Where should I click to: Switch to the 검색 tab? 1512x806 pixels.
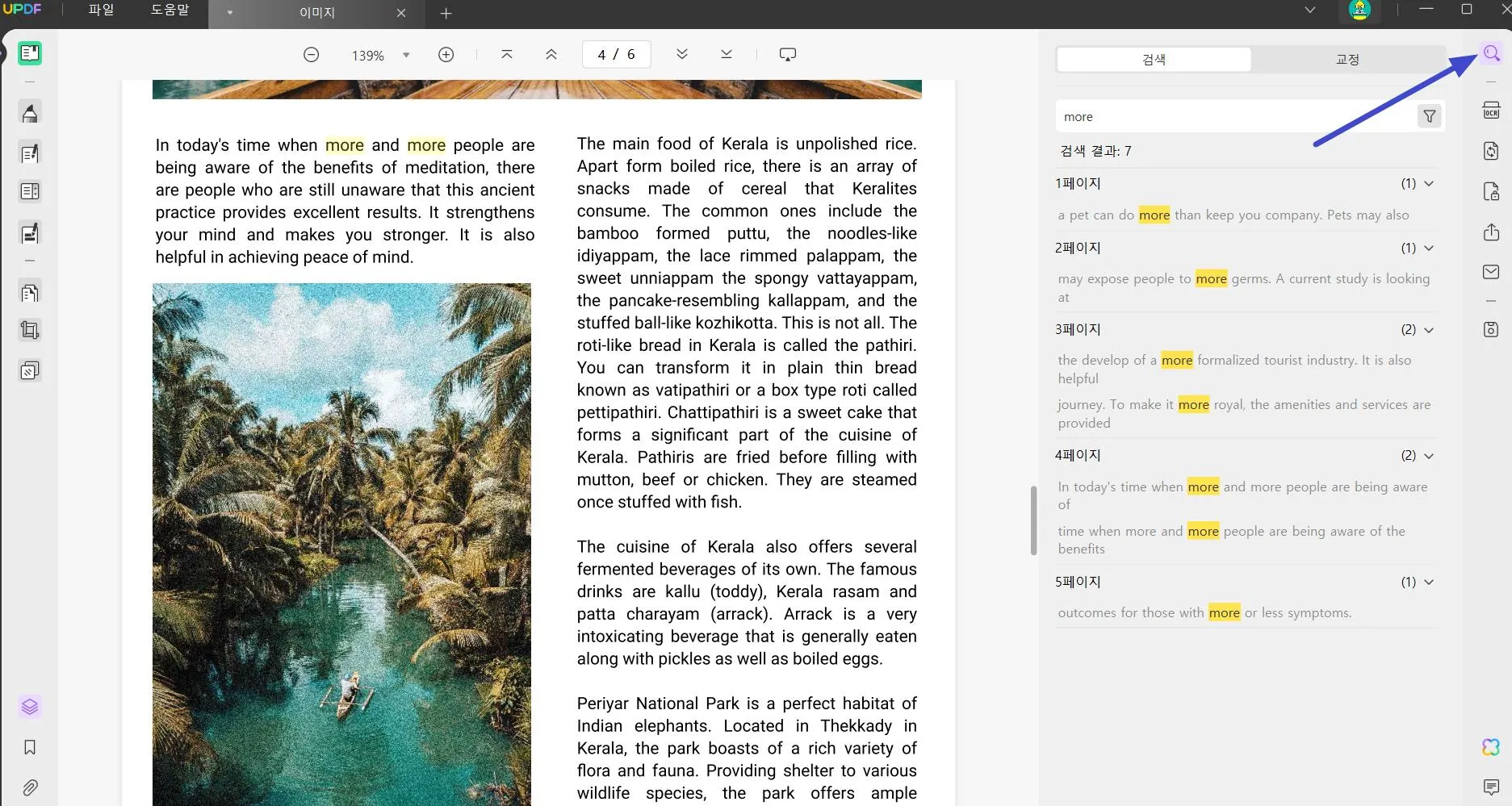[1154, 60]
